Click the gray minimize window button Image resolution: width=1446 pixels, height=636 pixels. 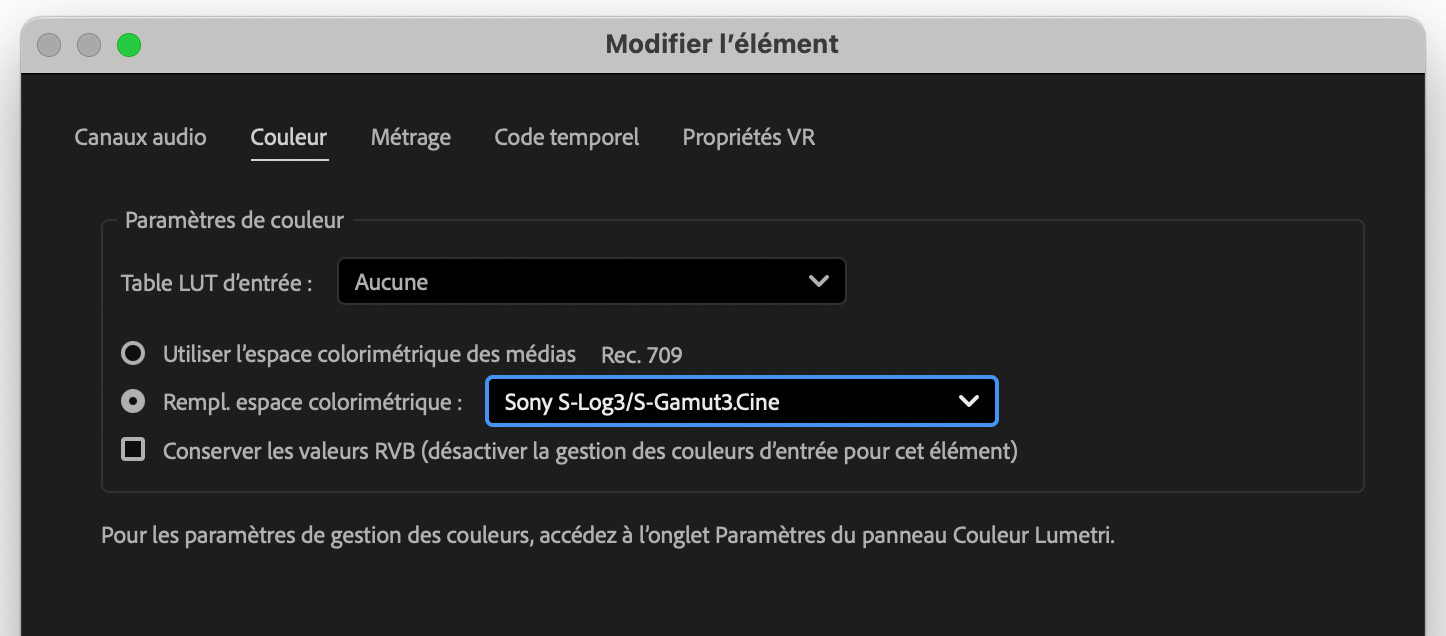click(x=89, y=45)
